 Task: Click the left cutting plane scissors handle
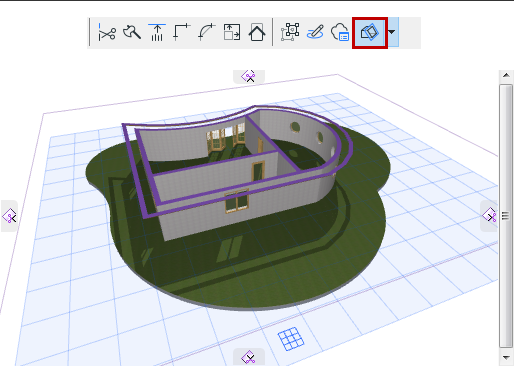click(x=9, y=216)
